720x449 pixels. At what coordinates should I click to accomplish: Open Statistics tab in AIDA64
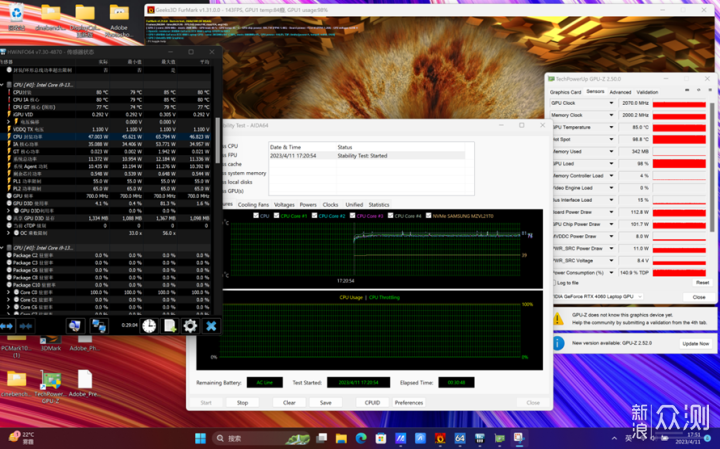[379, 205]
